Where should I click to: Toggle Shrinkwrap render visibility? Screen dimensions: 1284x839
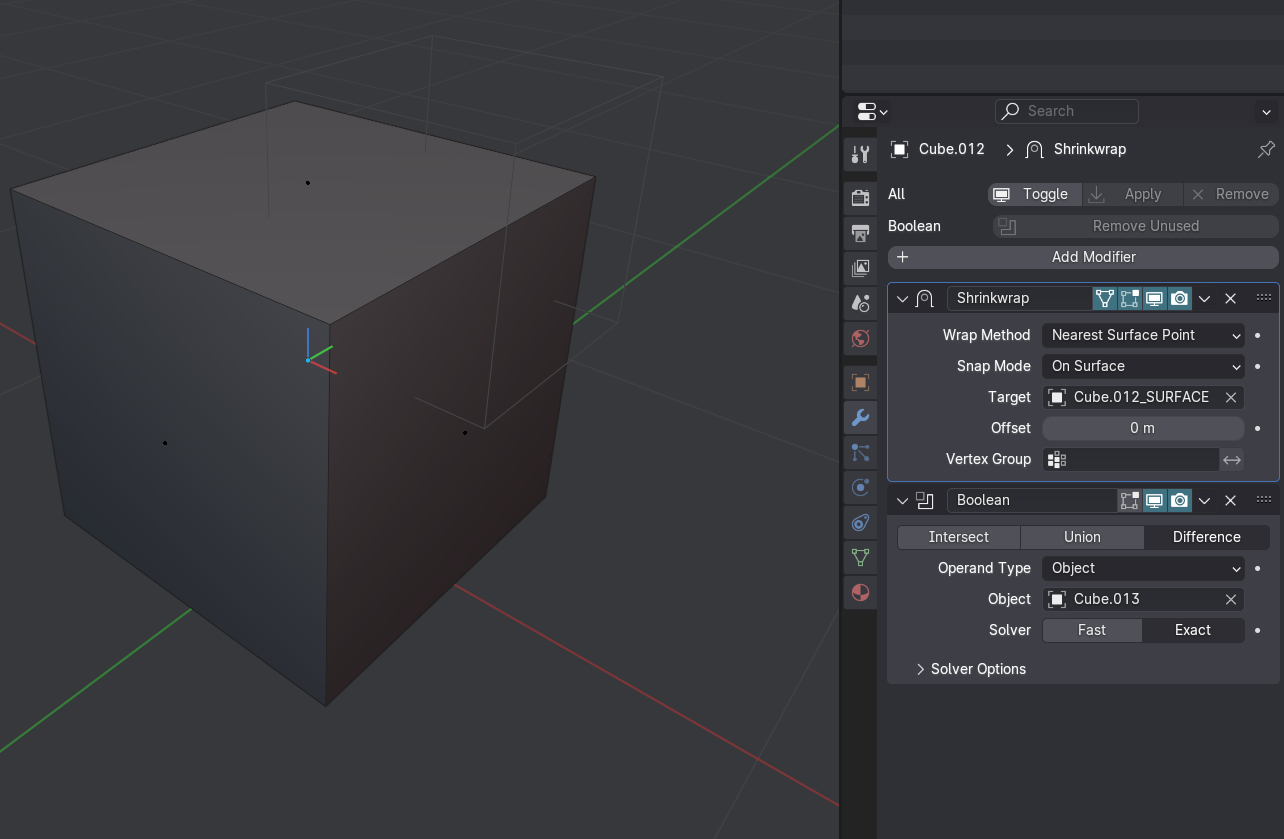coord(1180,298)
